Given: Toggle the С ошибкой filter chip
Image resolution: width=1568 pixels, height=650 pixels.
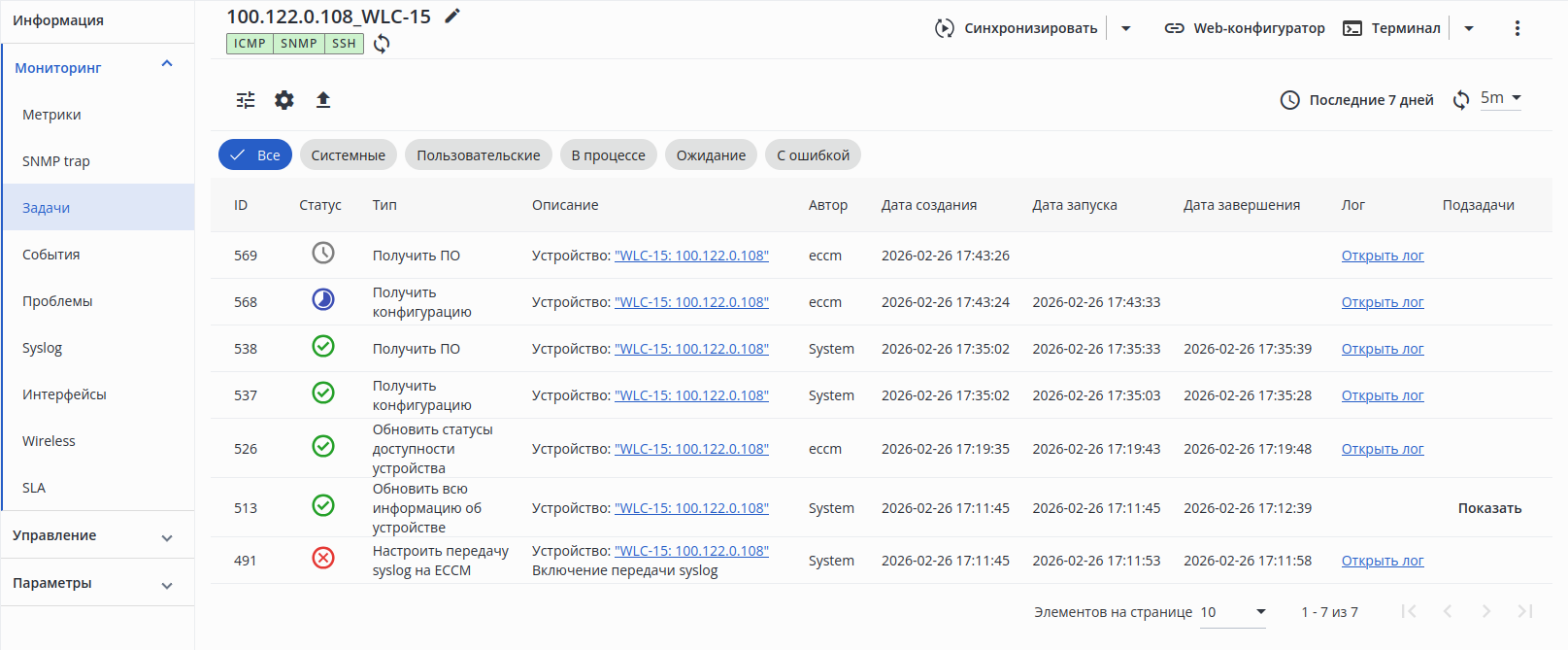Looking at the screenshot, I should pos(813,155).
